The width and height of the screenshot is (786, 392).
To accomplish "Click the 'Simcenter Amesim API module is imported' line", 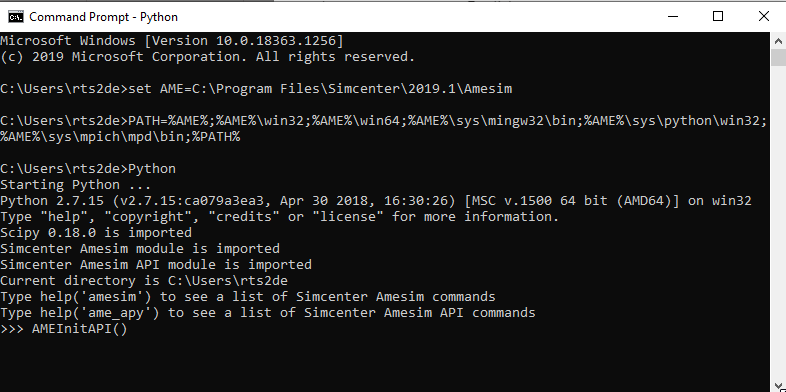I will pyautogui.click(x=156, y=265).
